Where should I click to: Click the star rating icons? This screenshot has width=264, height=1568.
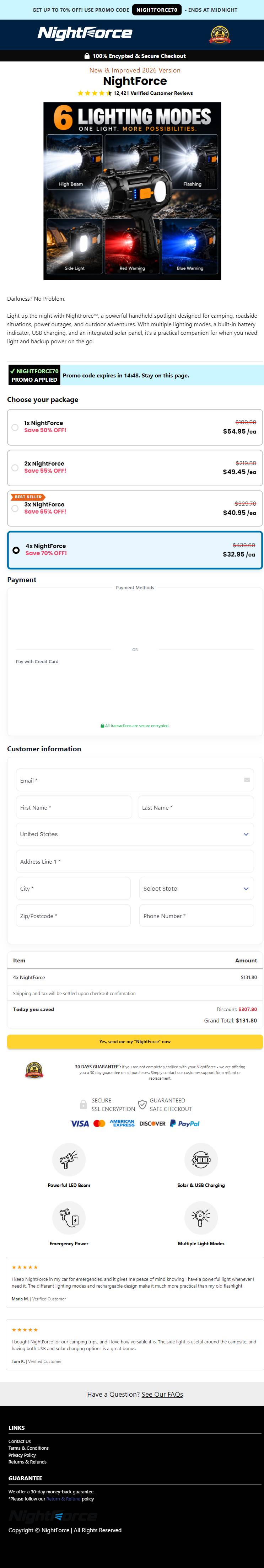tap(95, 93)
